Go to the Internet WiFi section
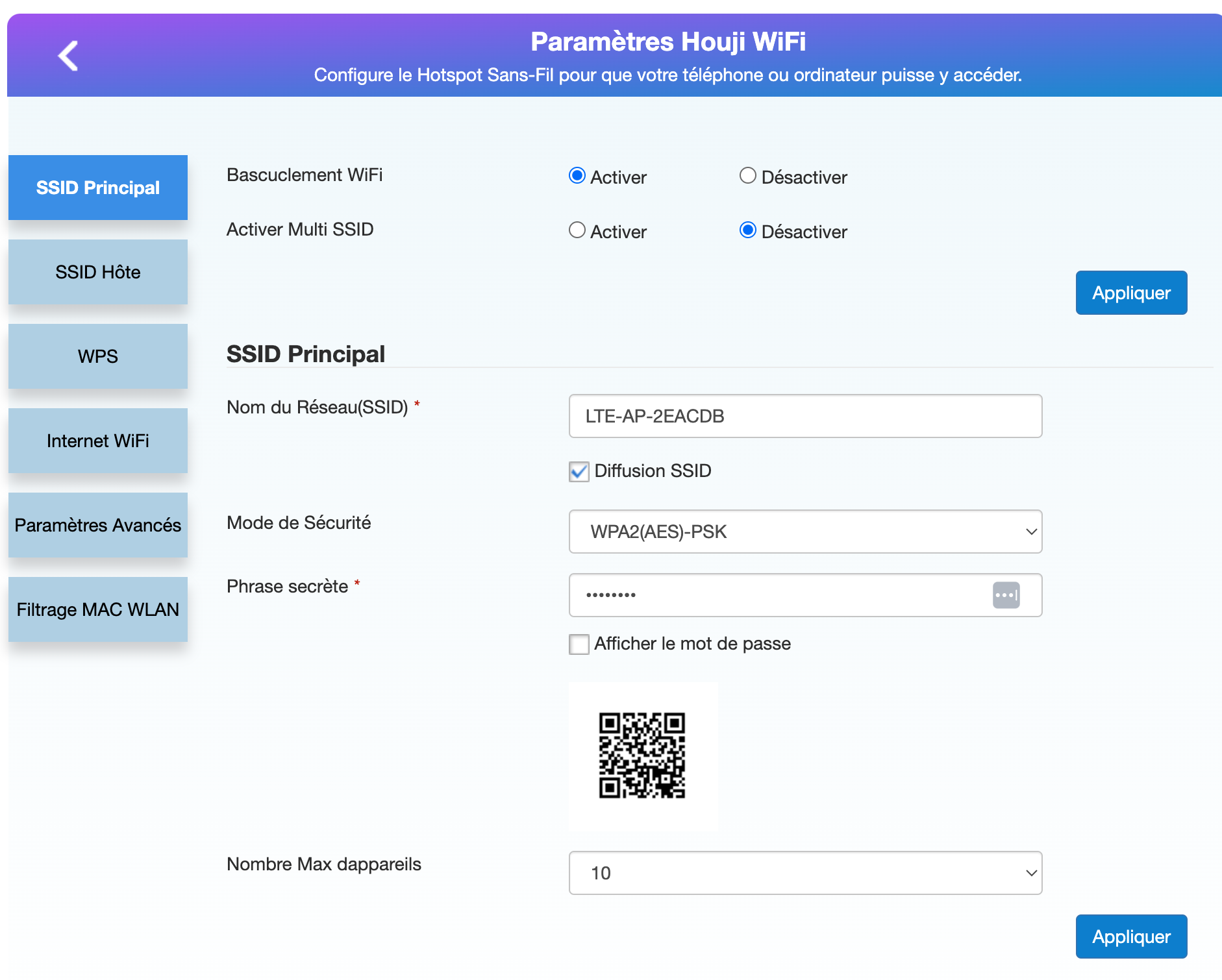1222x980 pixels. [x=98, y=441]
